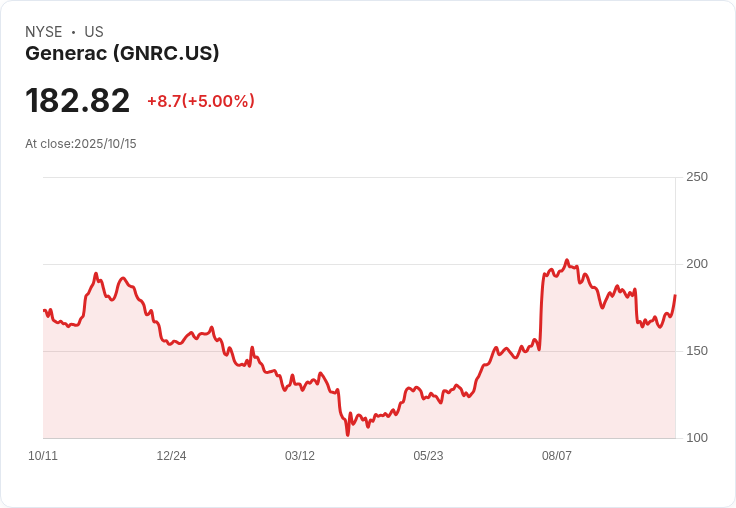
Task: Click the starting leftmost point of the price line
Action: pyautogui.click(x=44, y=310)
